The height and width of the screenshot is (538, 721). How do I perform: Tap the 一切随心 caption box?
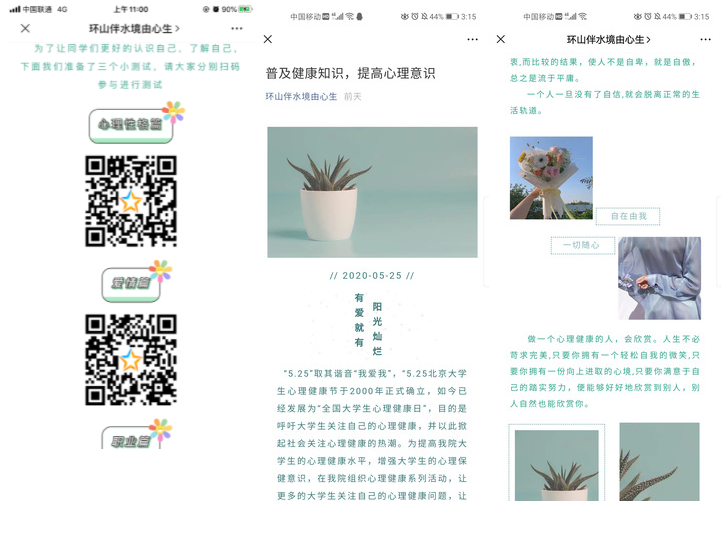[x=581, y=245]
